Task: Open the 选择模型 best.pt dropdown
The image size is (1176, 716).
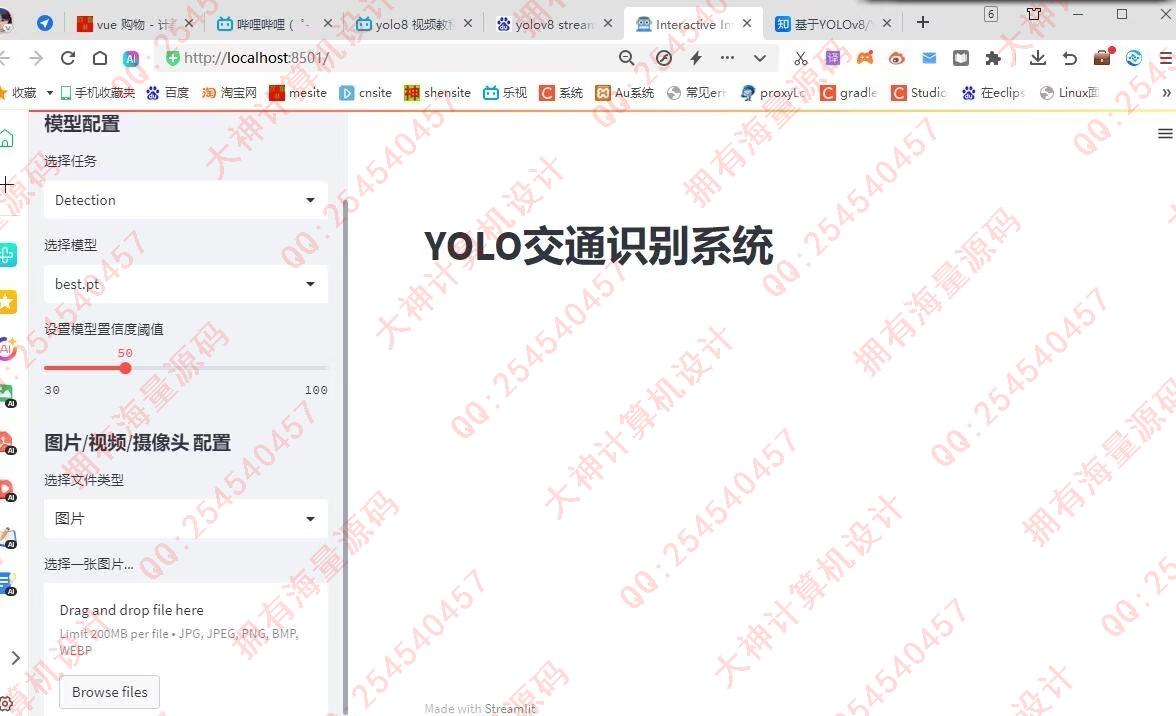Action: pos(185,284)
